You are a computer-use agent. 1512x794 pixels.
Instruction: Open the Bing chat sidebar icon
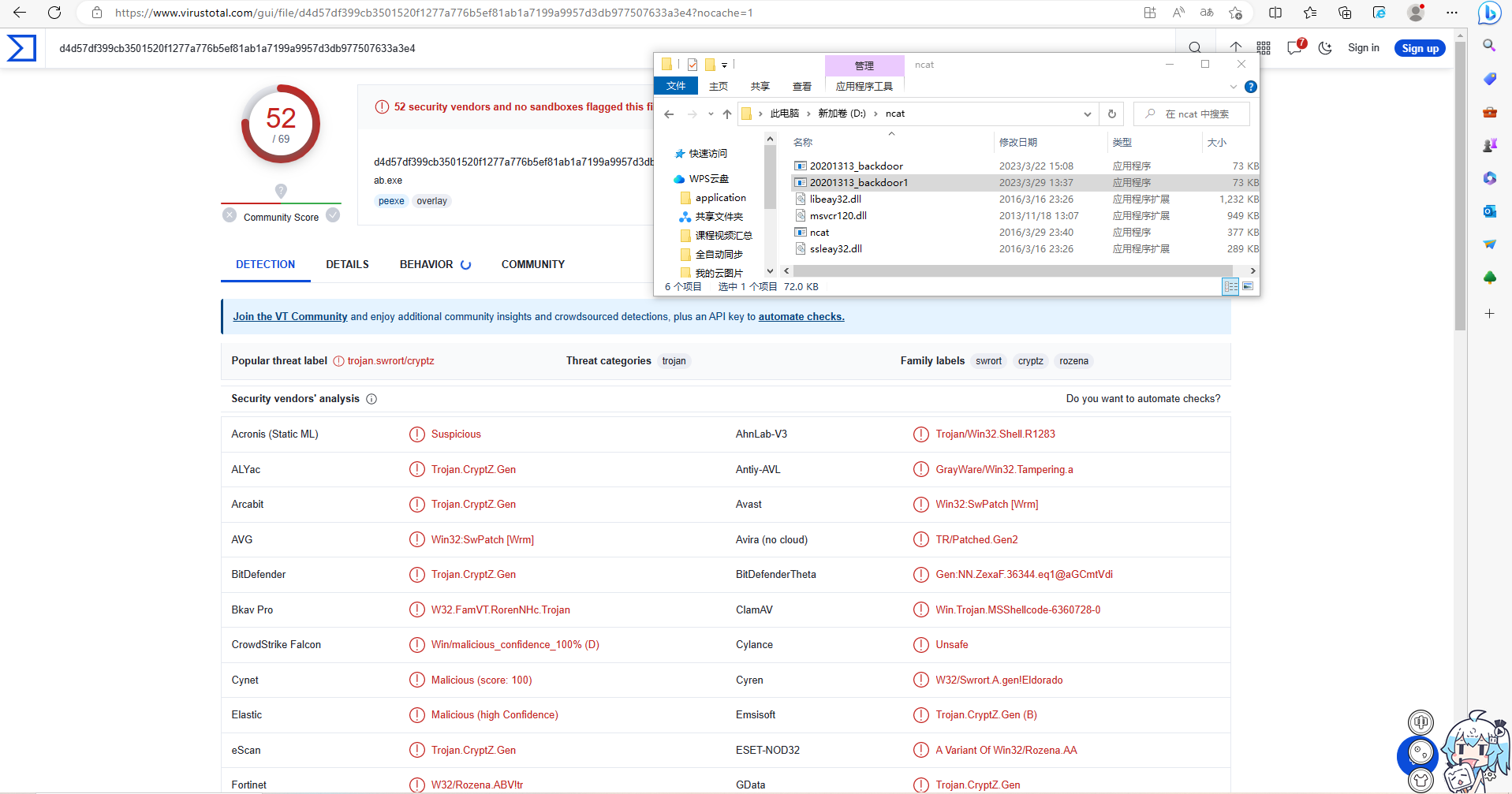coord(1489,13)
